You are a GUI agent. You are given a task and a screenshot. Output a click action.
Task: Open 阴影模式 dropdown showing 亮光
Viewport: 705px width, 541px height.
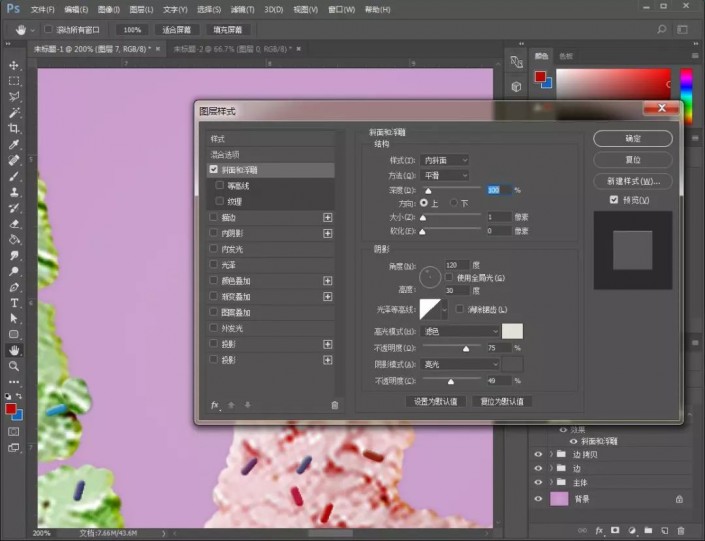(460, 364)
